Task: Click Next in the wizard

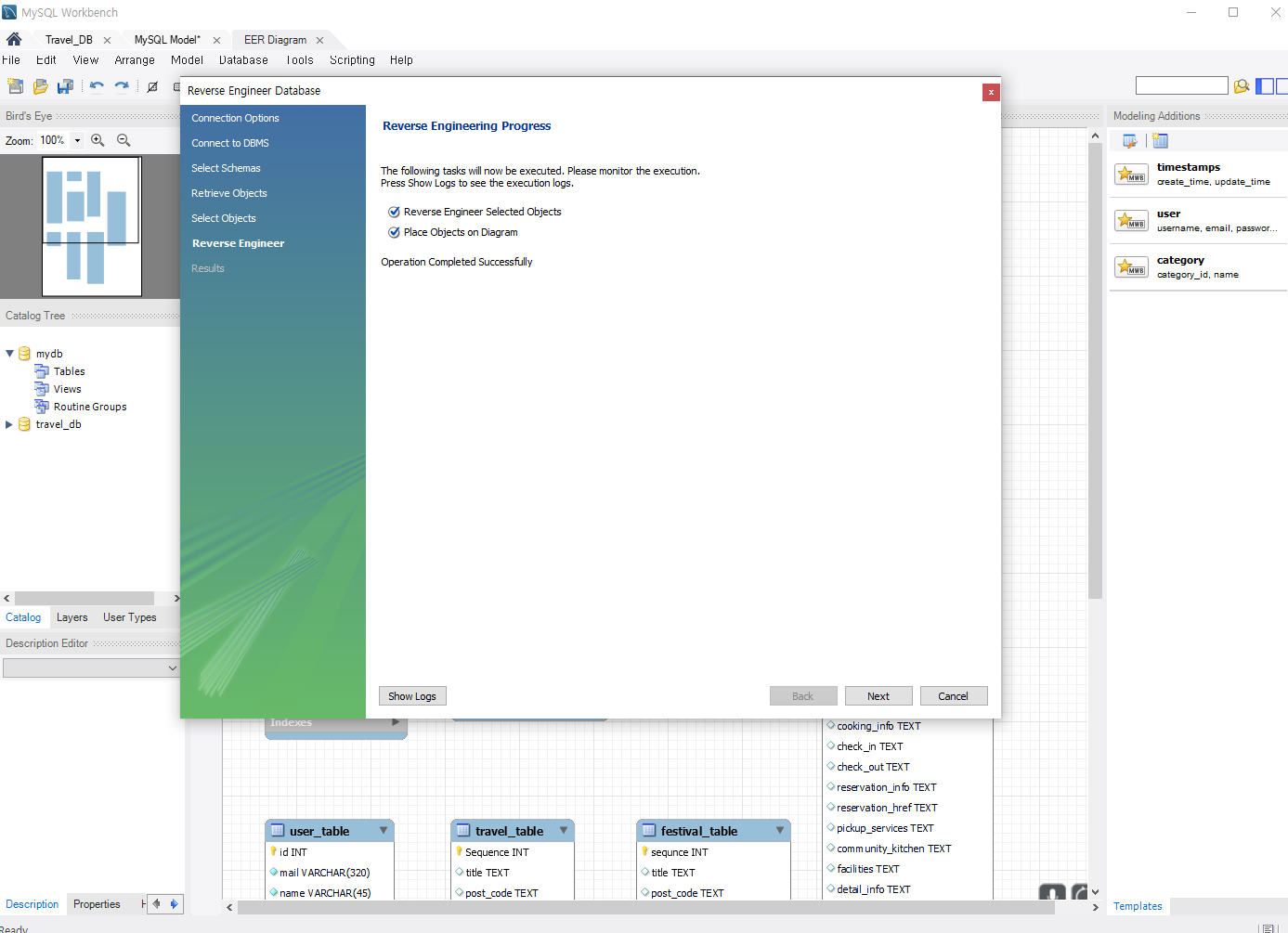Action: 878,696
